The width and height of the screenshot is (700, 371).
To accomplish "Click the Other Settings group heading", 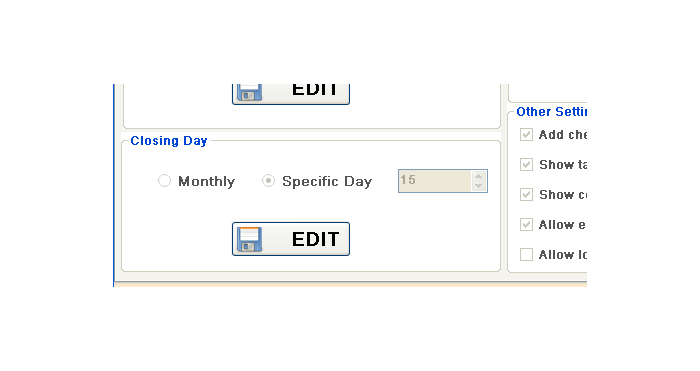I will click(551, 112).
